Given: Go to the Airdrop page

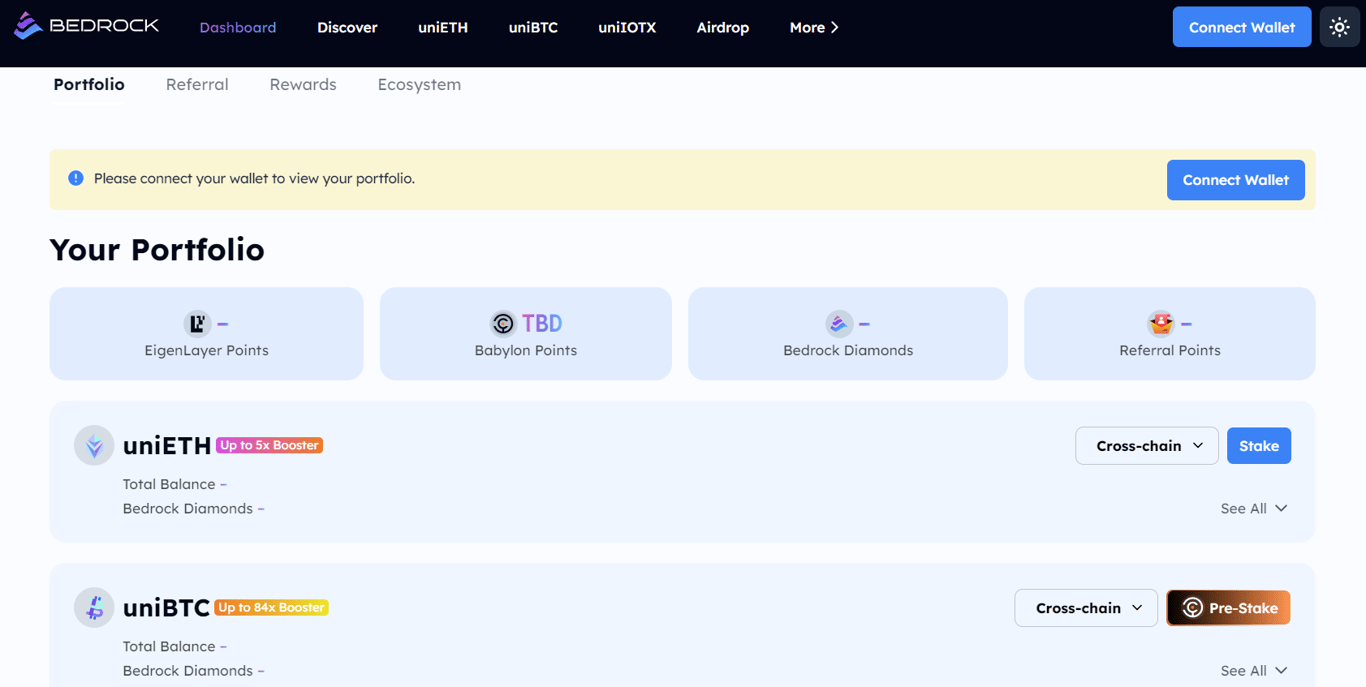Looking at the screenshot, I should pyautogui.click(x=723, y=27).
